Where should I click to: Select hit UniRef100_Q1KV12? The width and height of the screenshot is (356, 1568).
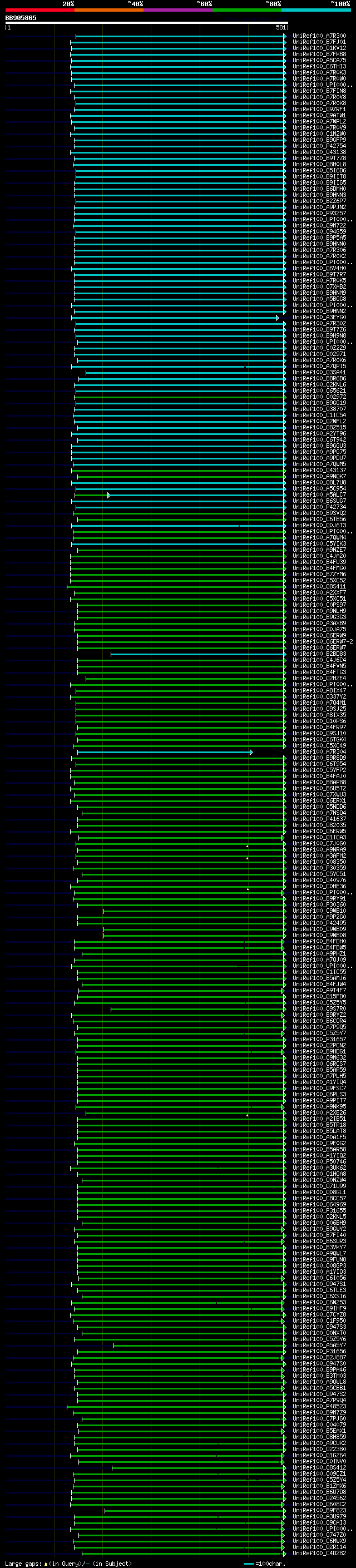[319, 48]
